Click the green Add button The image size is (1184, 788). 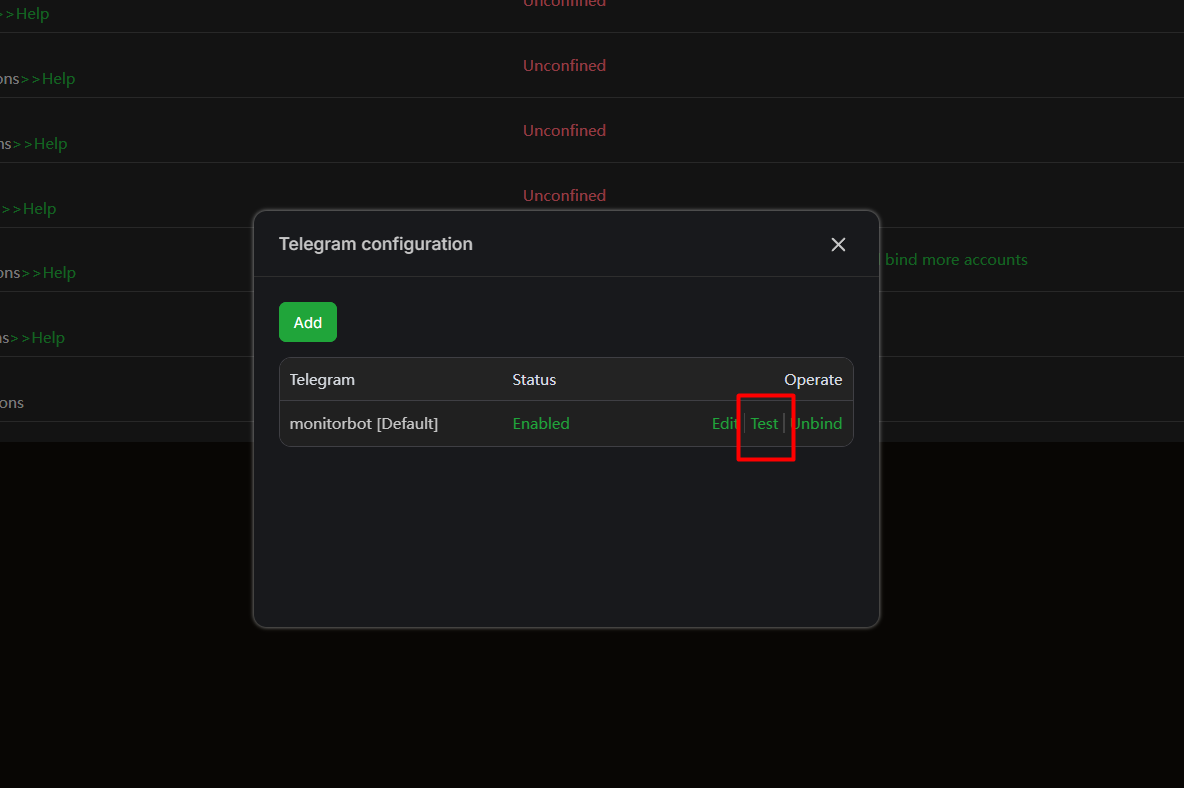[307, 322]
